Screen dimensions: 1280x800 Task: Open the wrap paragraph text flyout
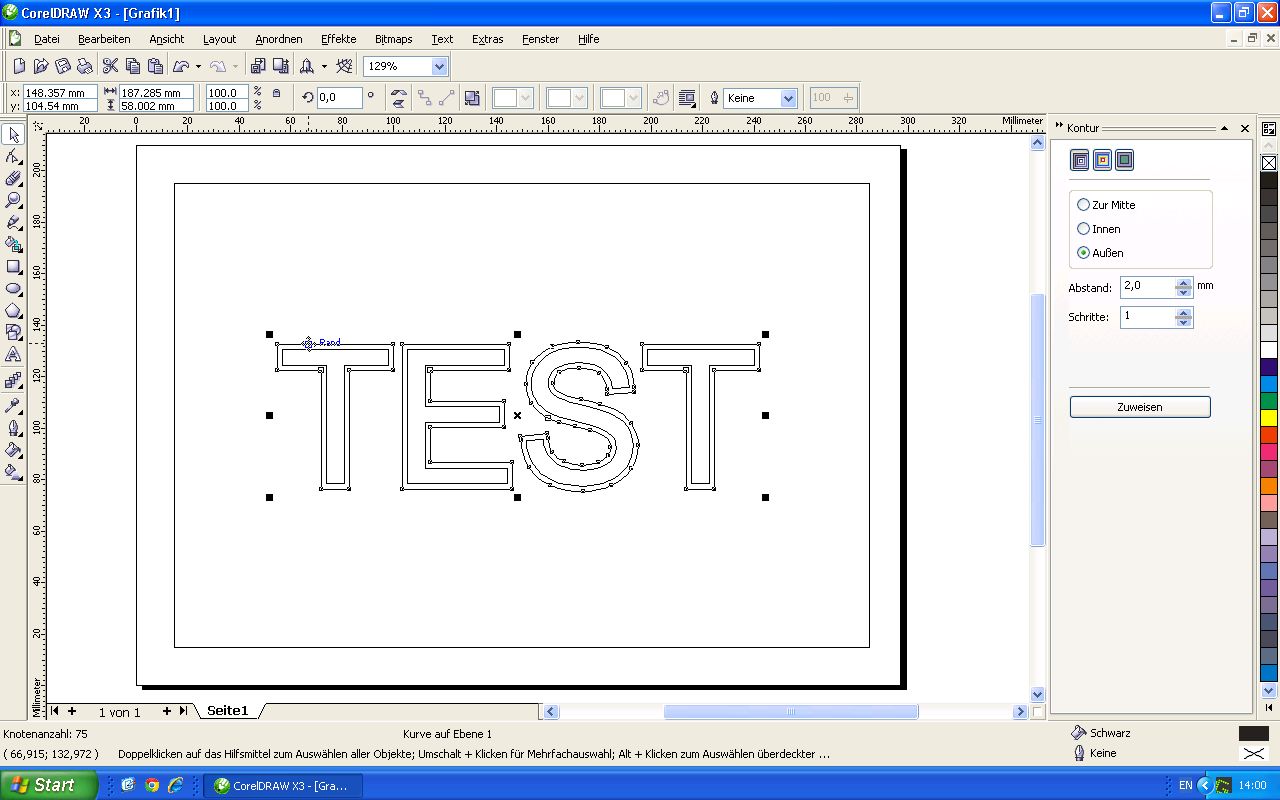(687, 98)
